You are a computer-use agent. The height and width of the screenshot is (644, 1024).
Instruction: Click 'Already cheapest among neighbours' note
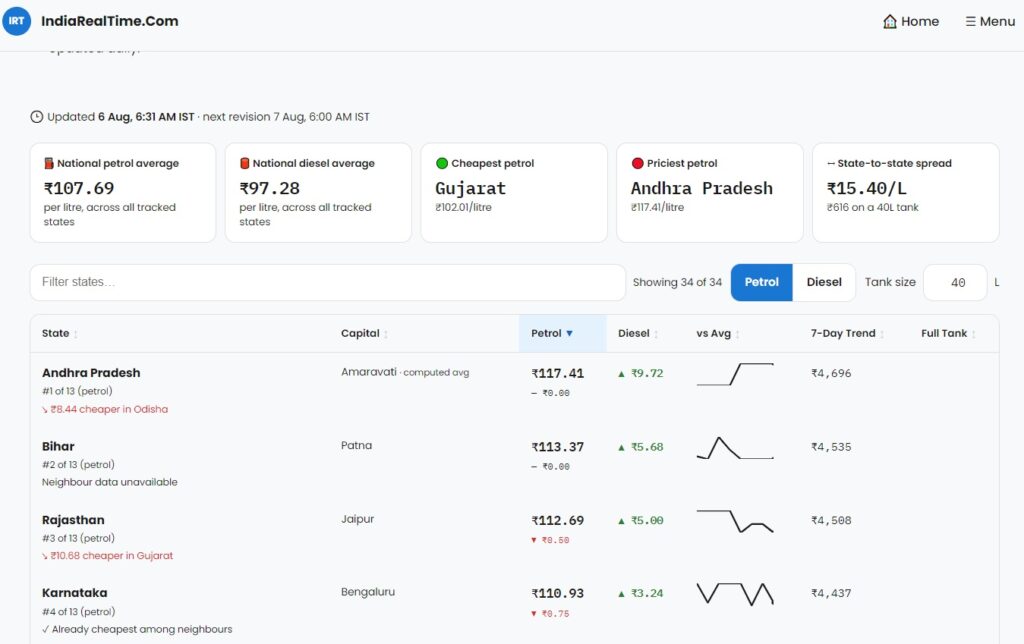(x=137, y=630)
